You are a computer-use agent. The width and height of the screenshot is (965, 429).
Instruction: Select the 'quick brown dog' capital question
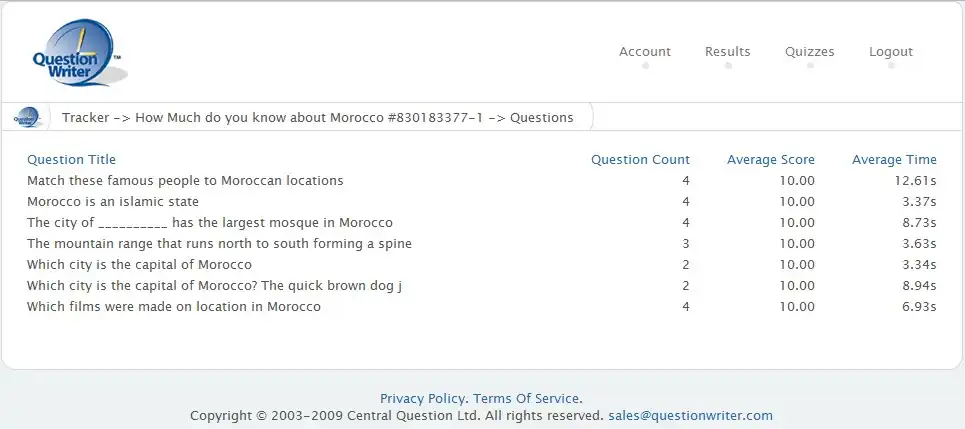click(x=214, y=286)
